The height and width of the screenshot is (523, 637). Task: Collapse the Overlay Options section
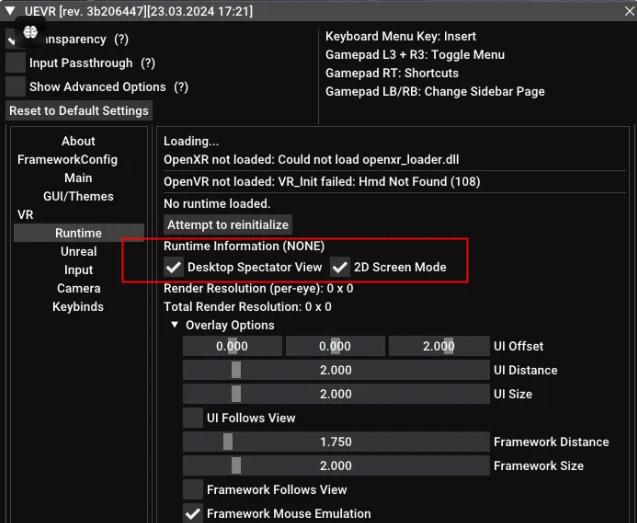tap(175, 325)
